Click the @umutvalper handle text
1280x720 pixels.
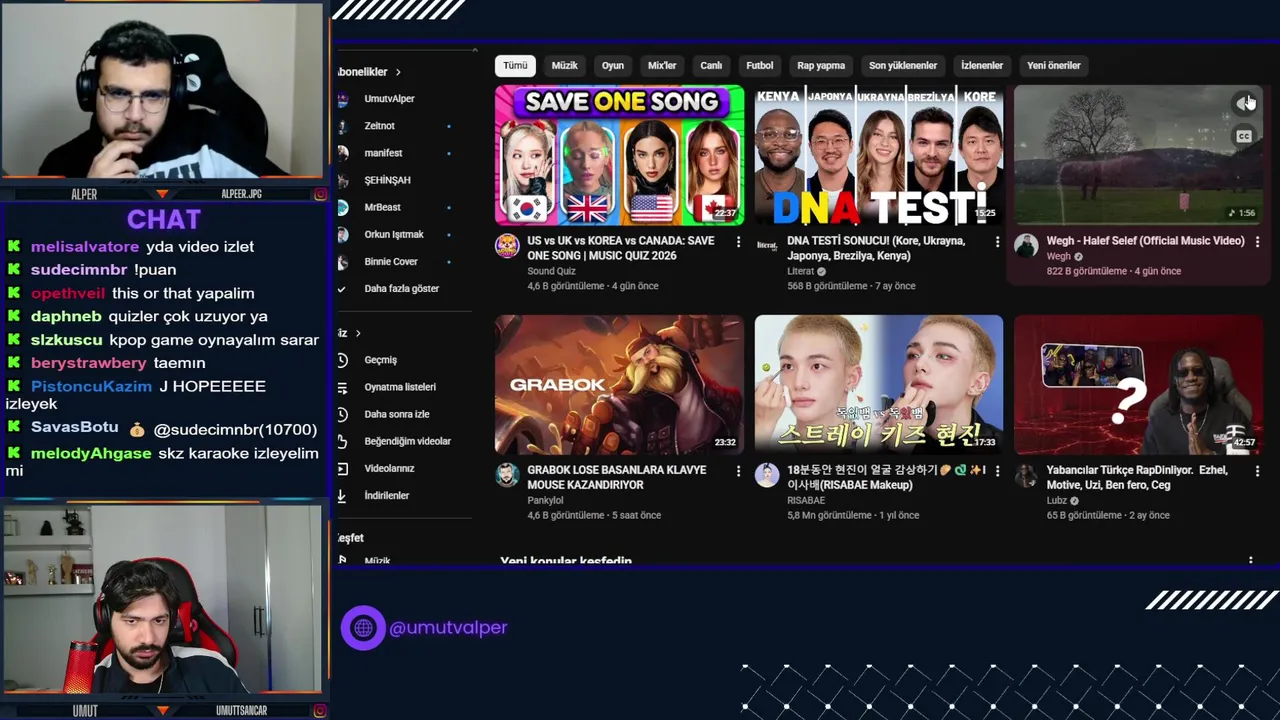448,628
